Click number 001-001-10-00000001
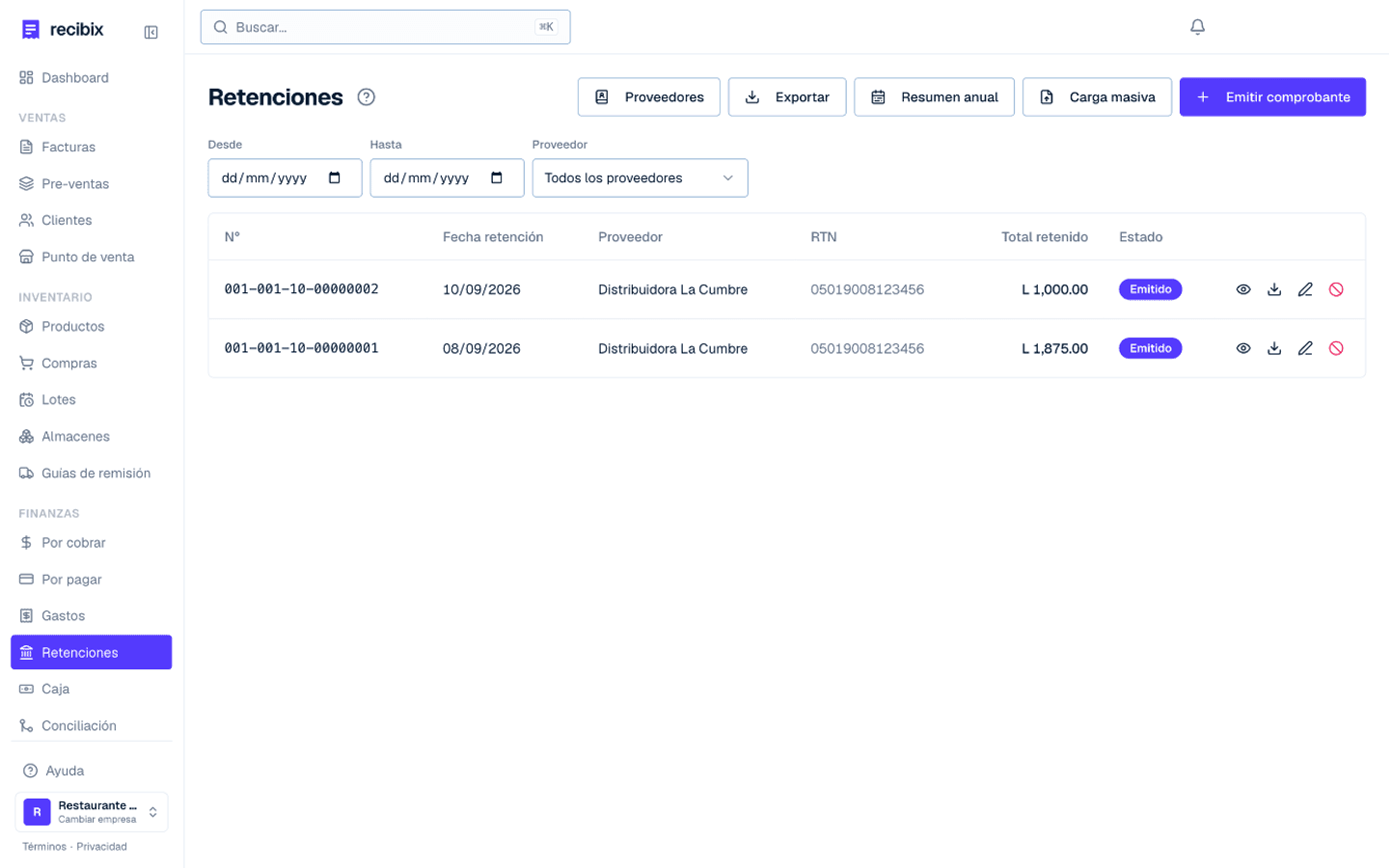 point(302,348)
